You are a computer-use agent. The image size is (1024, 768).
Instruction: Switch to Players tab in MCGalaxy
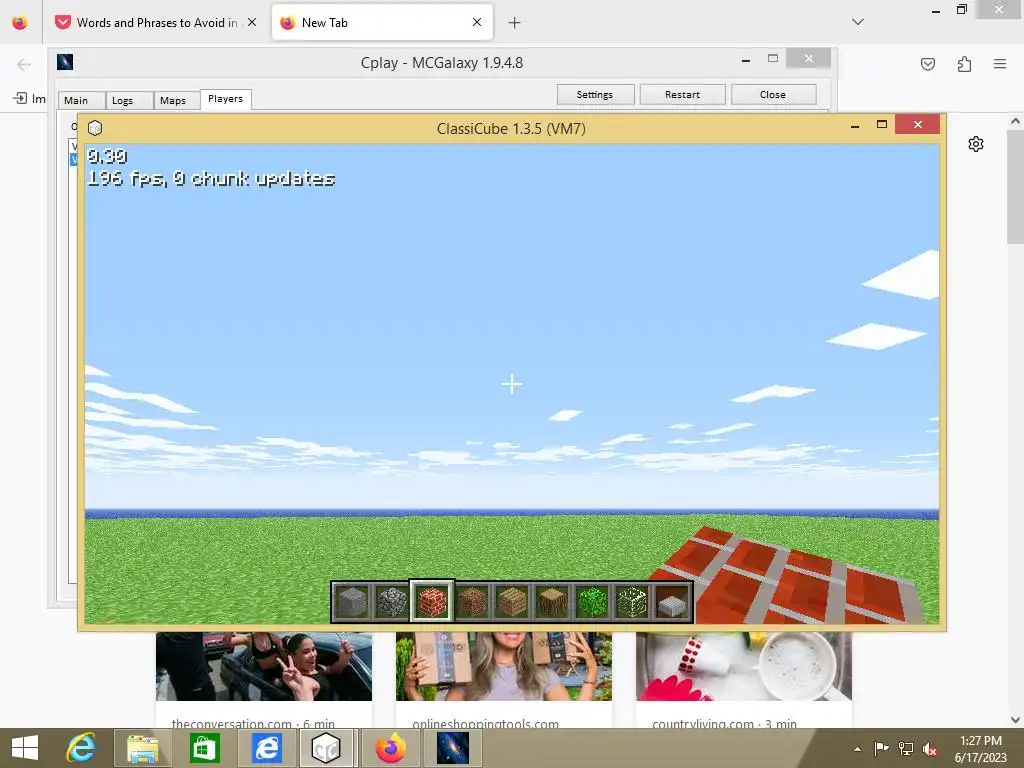click(x=225, y=99)
